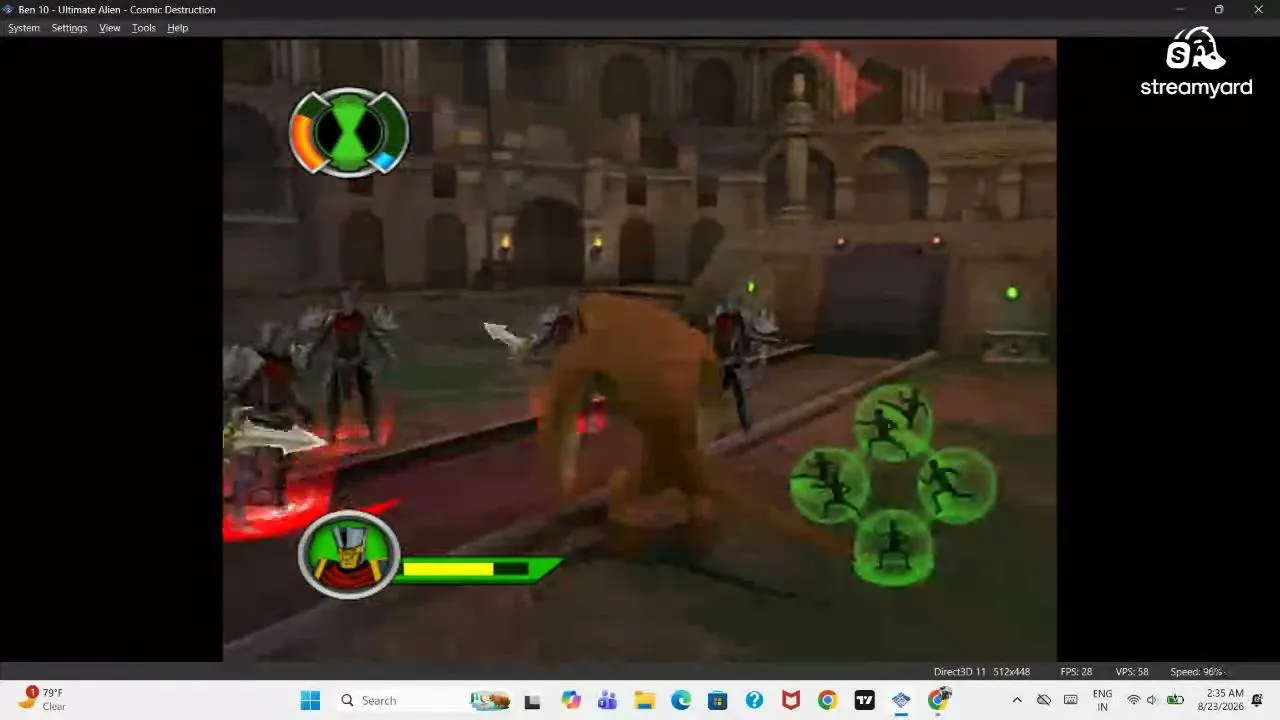Open the Settings menu
1280x720 pixels.
[69, 28]
